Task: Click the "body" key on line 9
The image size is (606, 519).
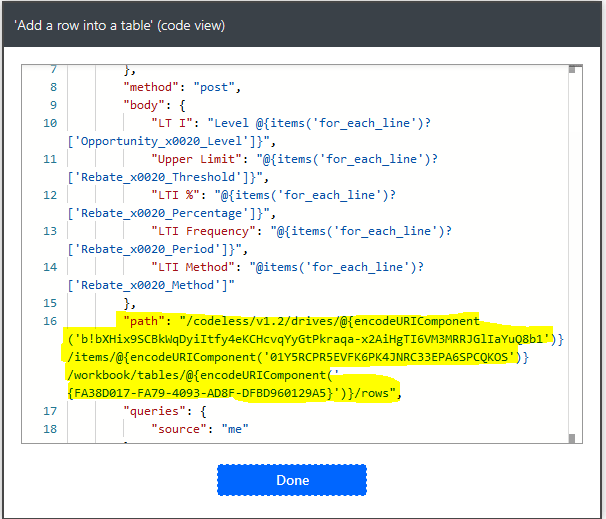Action: point(146,105)
